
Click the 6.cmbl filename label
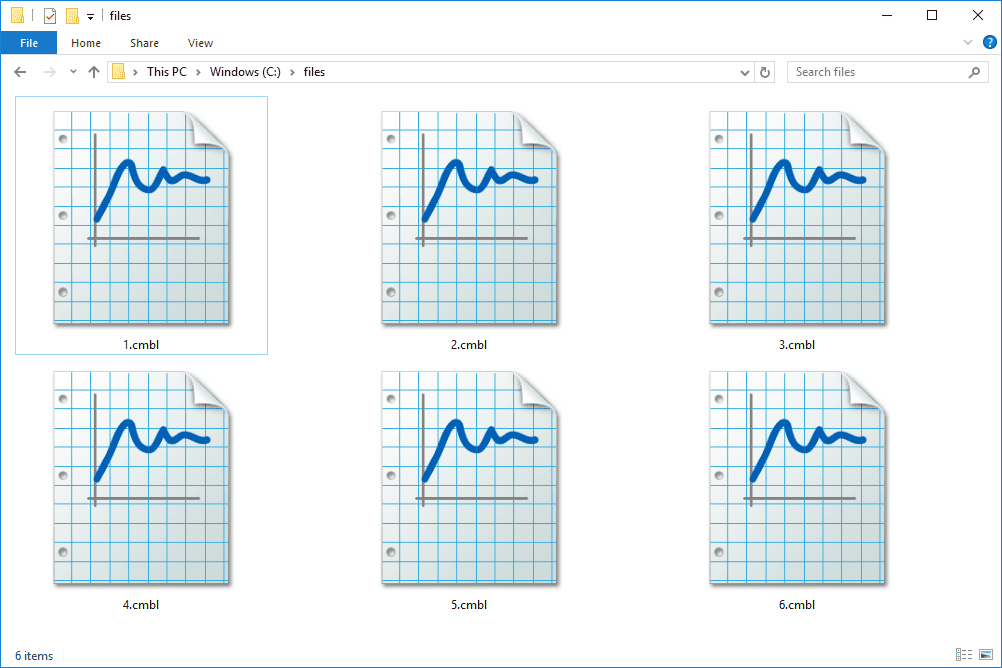pyautogui.click(x=797, y=605)
